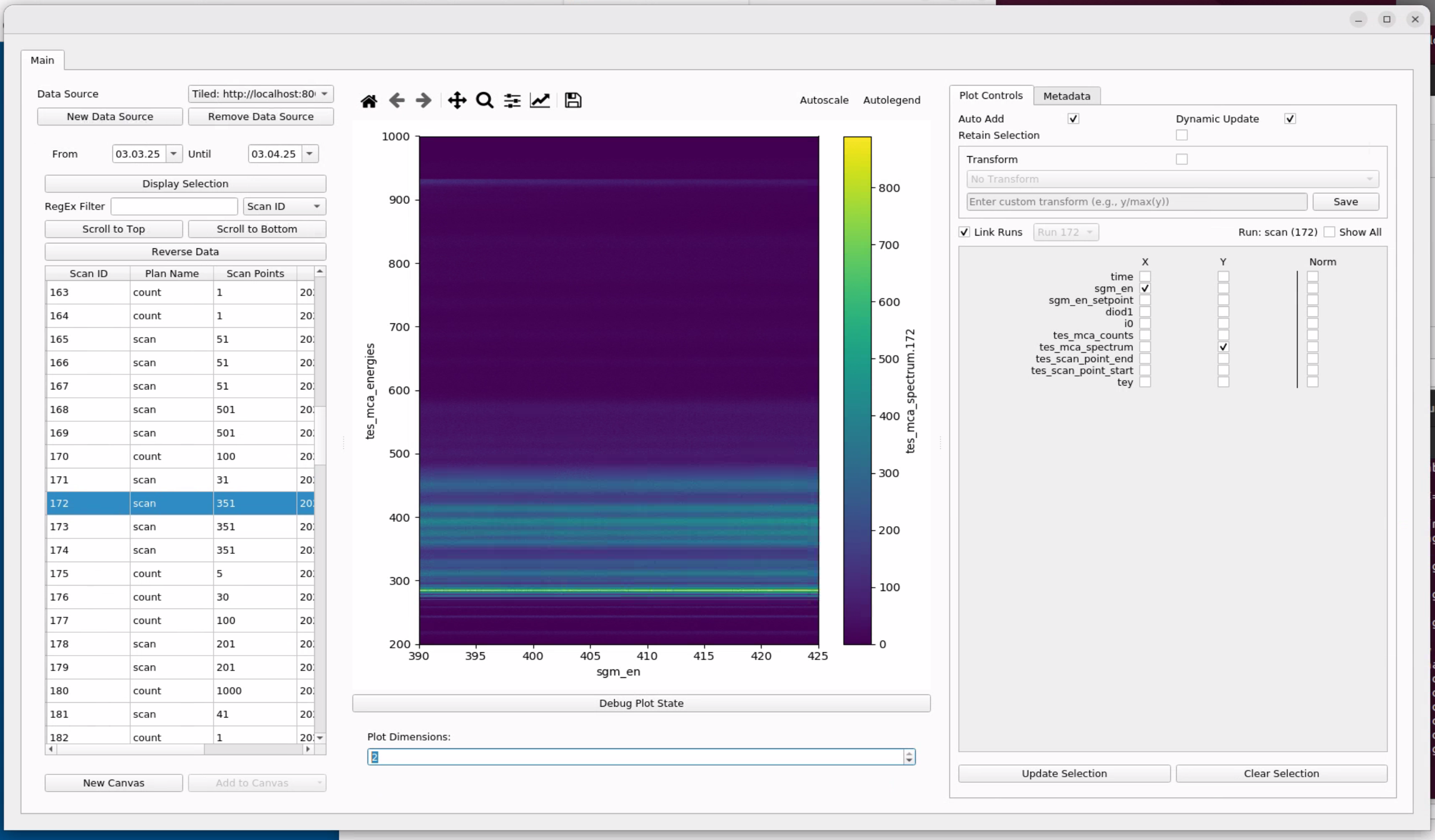The width and height of the screenshot is (1435, 840).
Task: Toggle the Auto Add checkbox
Action: point(1073,119)
